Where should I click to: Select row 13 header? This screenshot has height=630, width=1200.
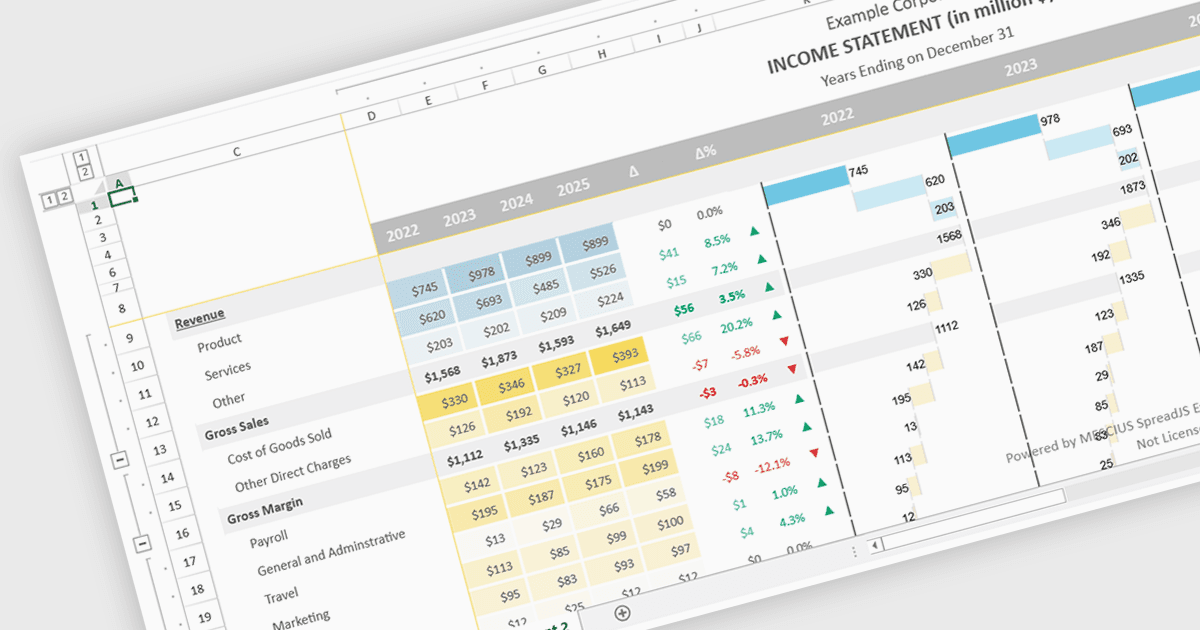tap(160, 450)
